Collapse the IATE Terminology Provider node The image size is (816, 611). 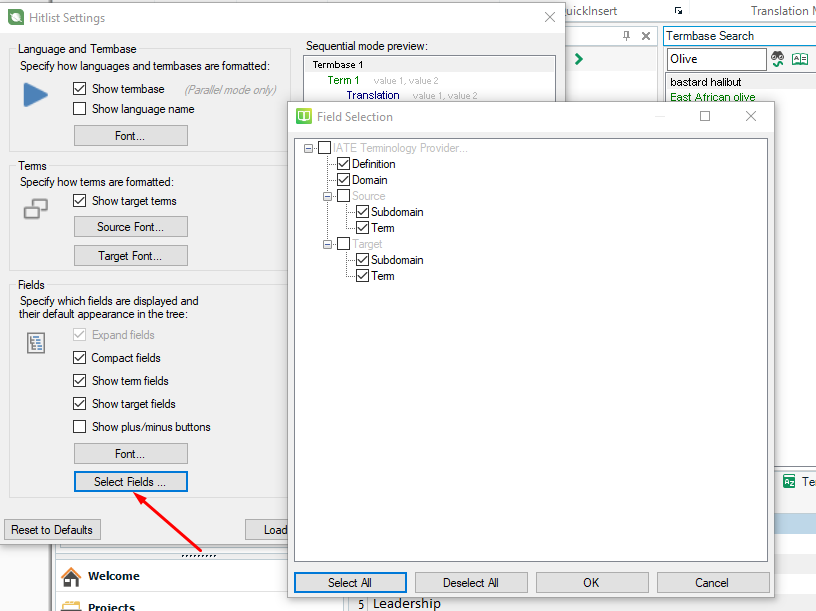(x=308, y=148)
